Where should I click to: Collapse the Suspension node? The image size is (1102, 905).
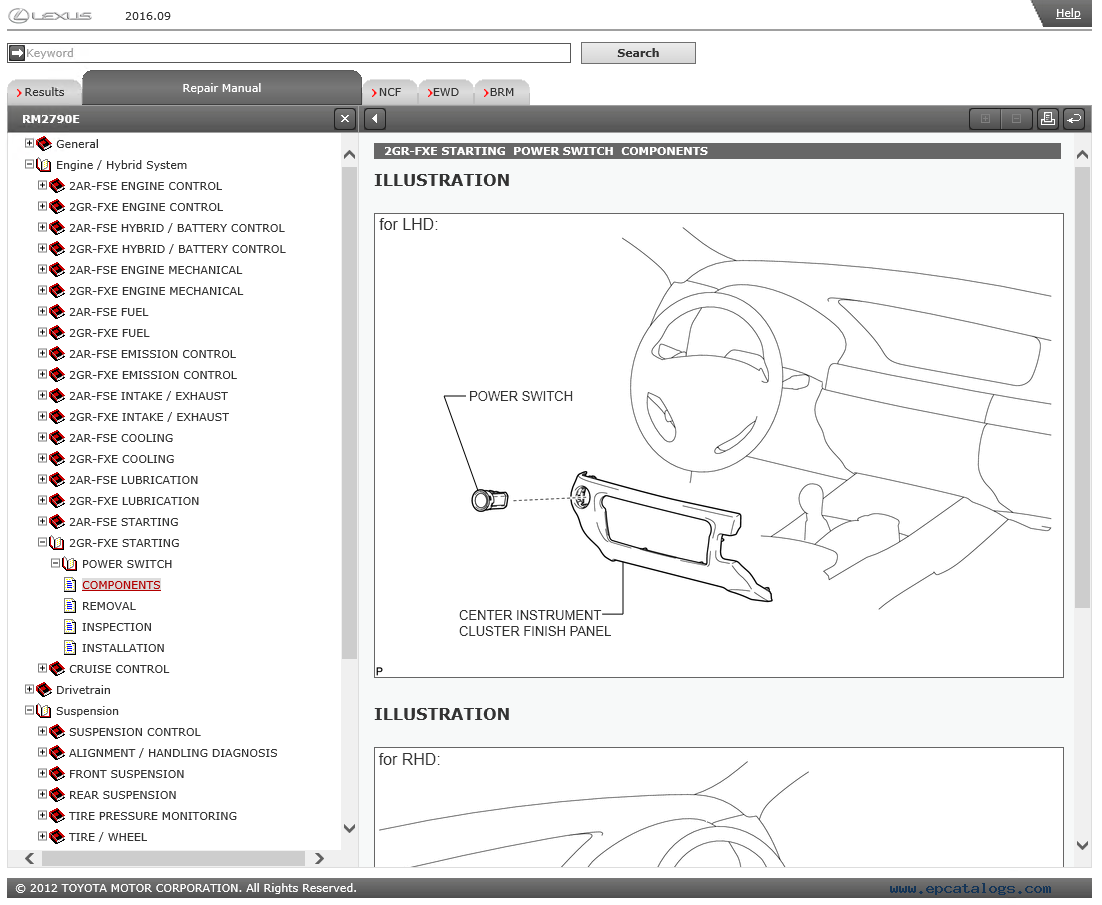pos(29,710)
